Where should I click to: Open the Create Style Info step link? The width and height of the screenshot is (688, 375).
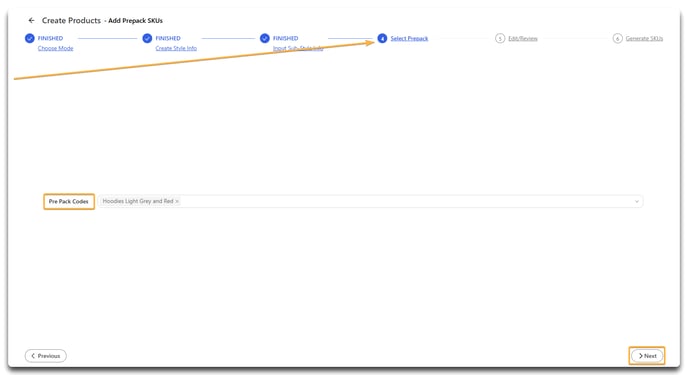point(176,48)
